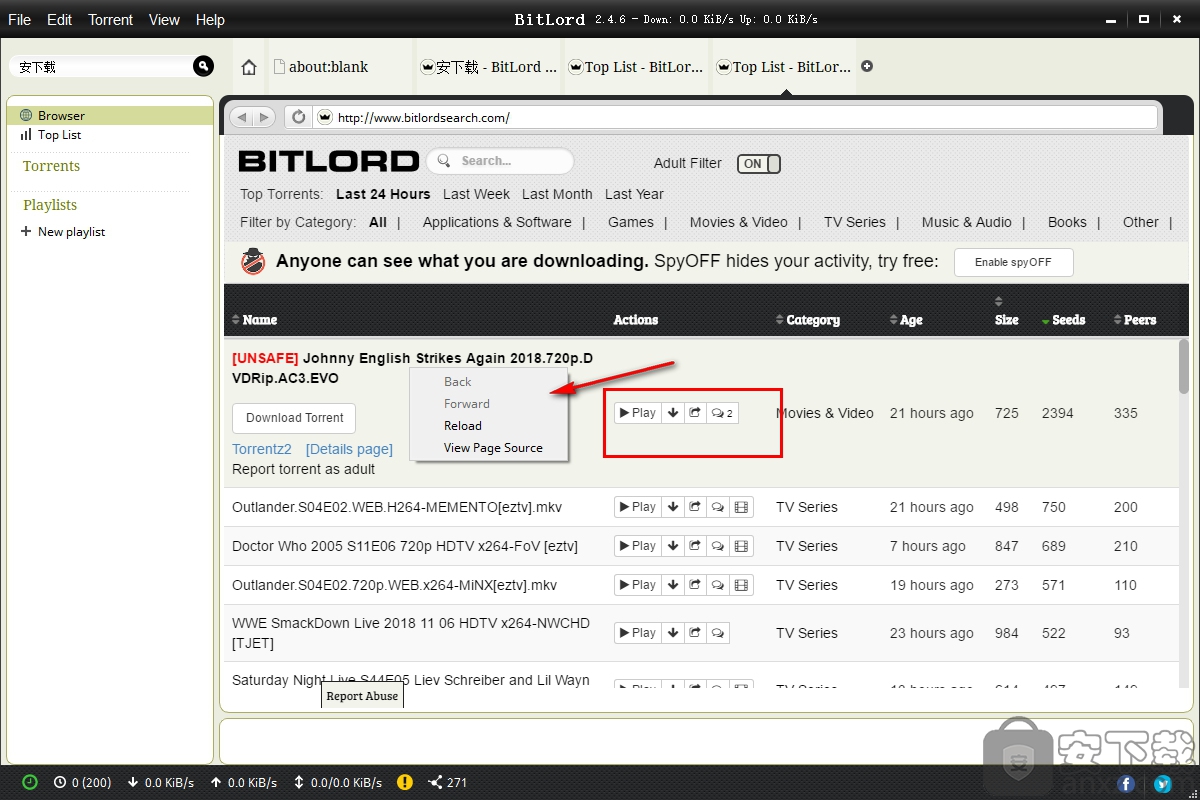This screenshot has height=800, width=1200.
Task: Open the Details page link
Action: click(349, 450)
